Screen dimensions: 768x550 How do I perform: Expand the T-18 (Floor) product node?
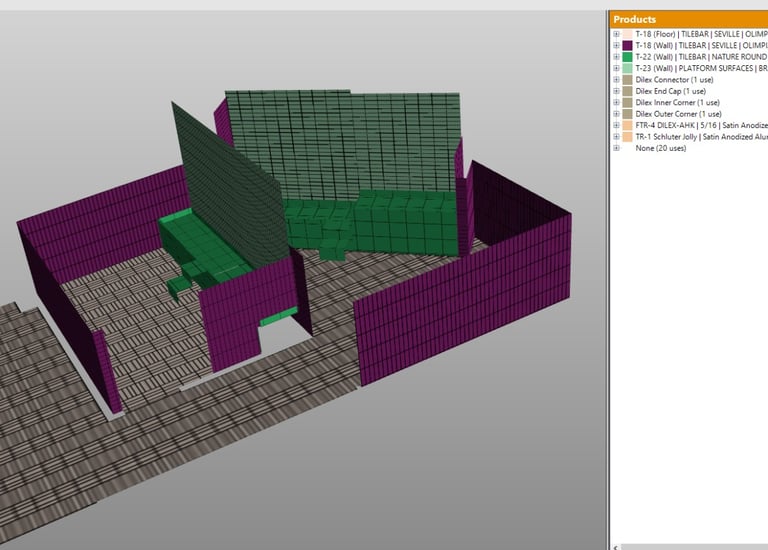(x=616, y=34)
